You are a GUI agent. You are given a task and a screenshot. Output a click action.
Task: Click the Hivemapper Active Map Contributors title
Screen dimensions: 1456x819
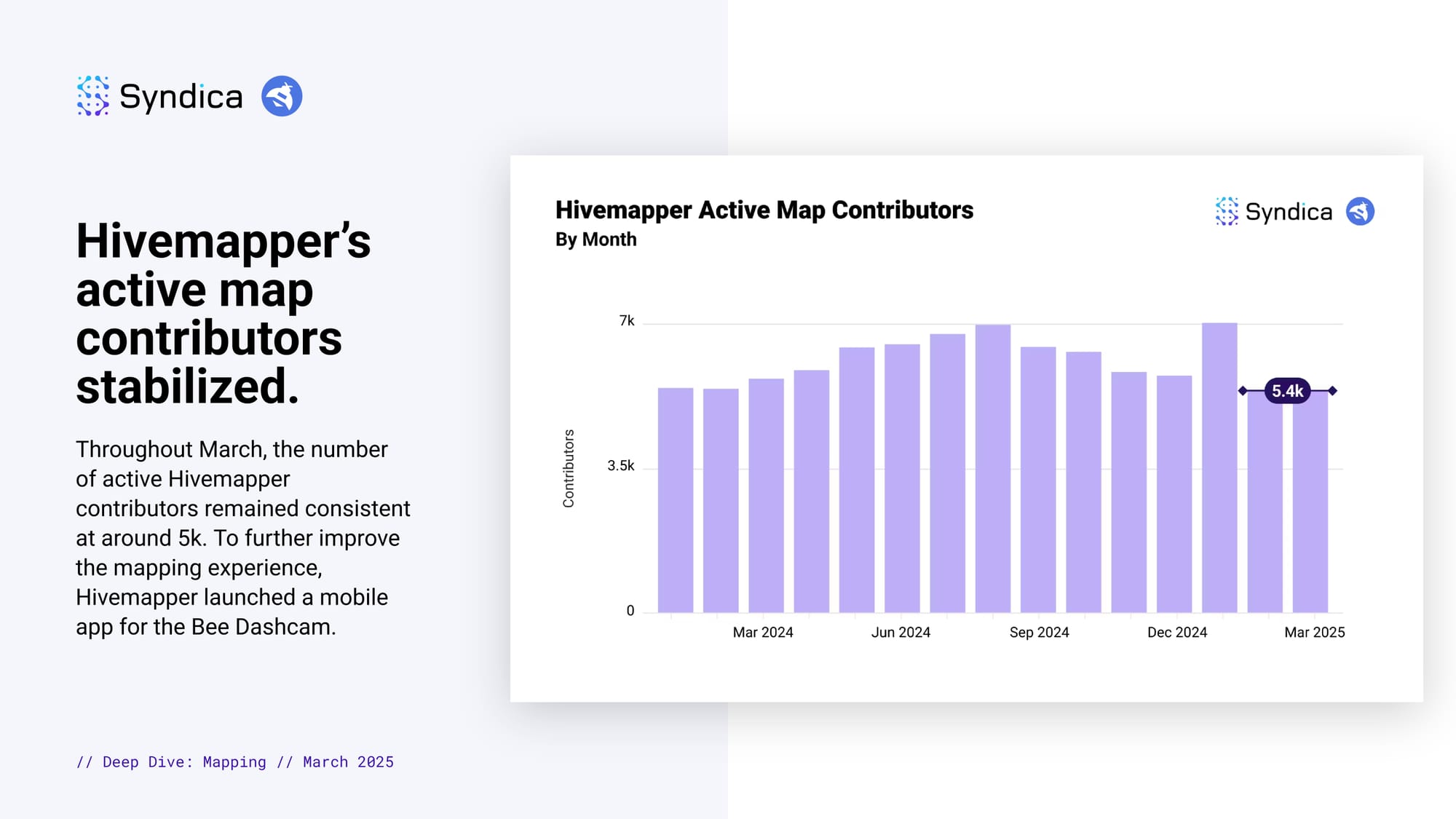(x=764, y=210)
